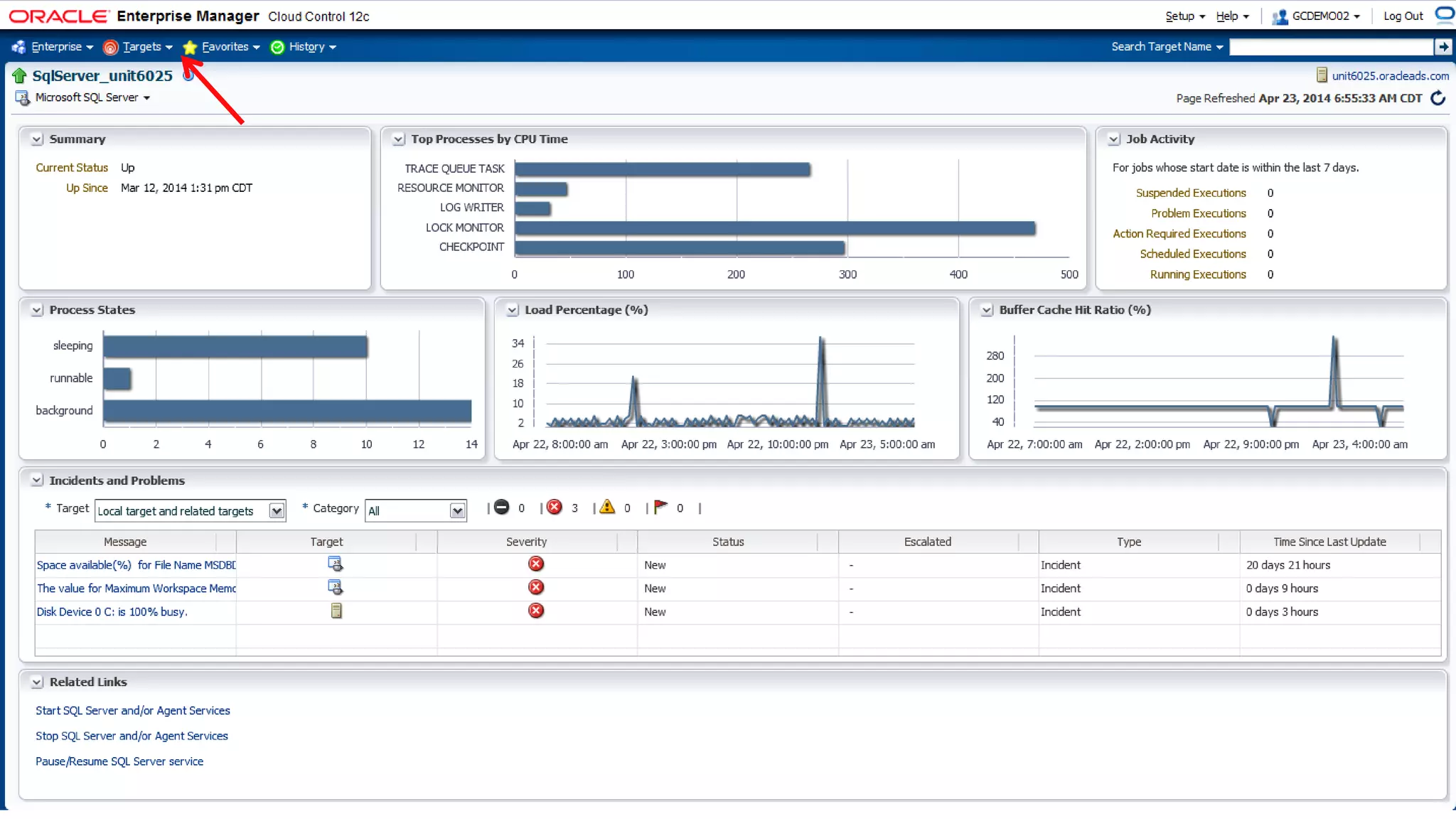
Task: Open the Target scope dropdown
Action: (277, 510)
